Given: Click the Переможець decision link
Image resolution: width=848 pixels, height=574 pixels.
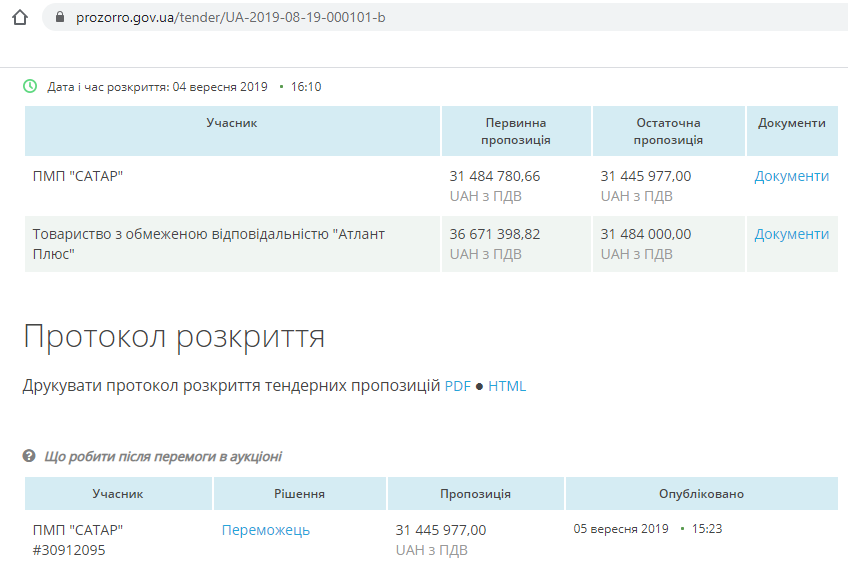Looking at the screenshot, I should pos(265,530).
